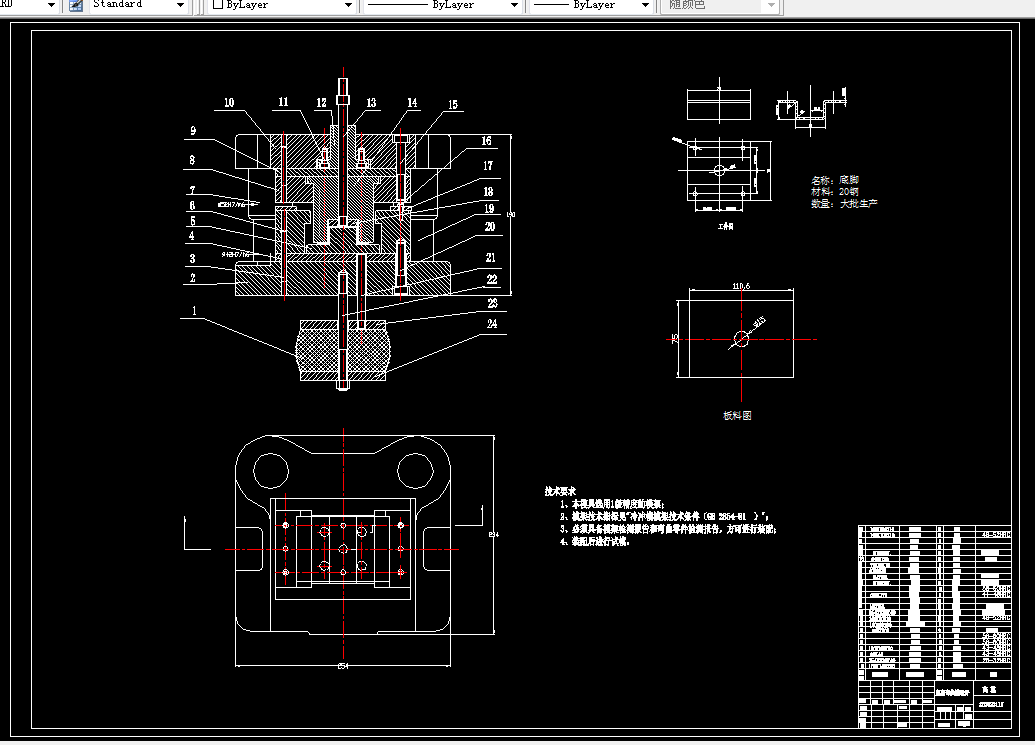Select part callout number 15
1035x745 pixels.
pos(453,104)
